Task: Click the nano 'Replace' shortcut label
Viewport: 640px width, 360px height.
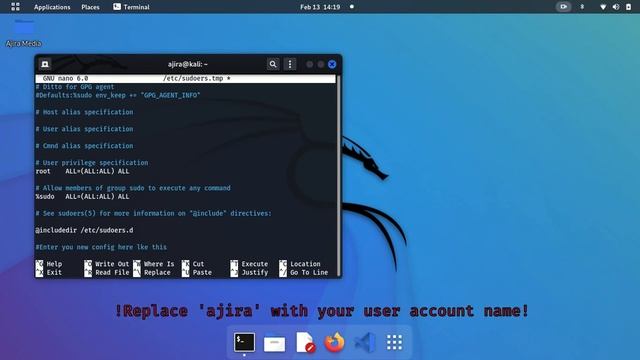Action: (157, 272)
